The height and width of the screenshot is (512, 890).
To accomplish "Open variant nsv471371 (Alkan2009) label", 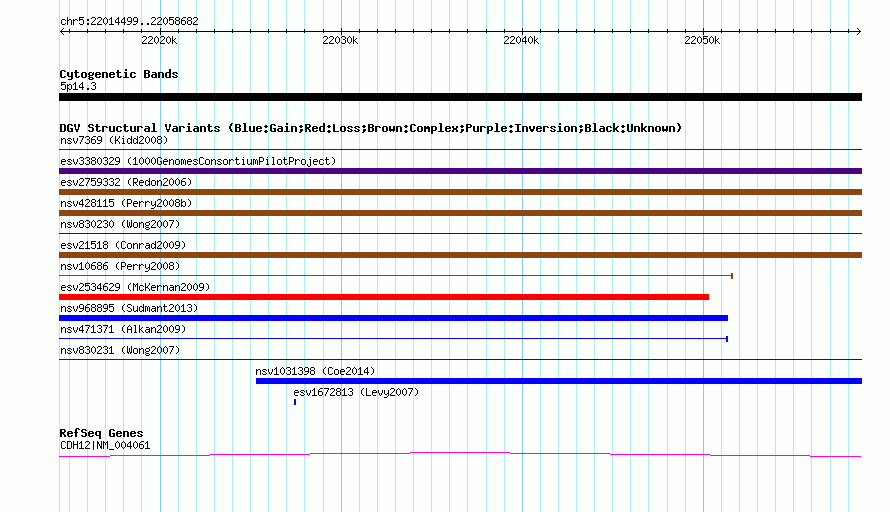I will [123, 329].
